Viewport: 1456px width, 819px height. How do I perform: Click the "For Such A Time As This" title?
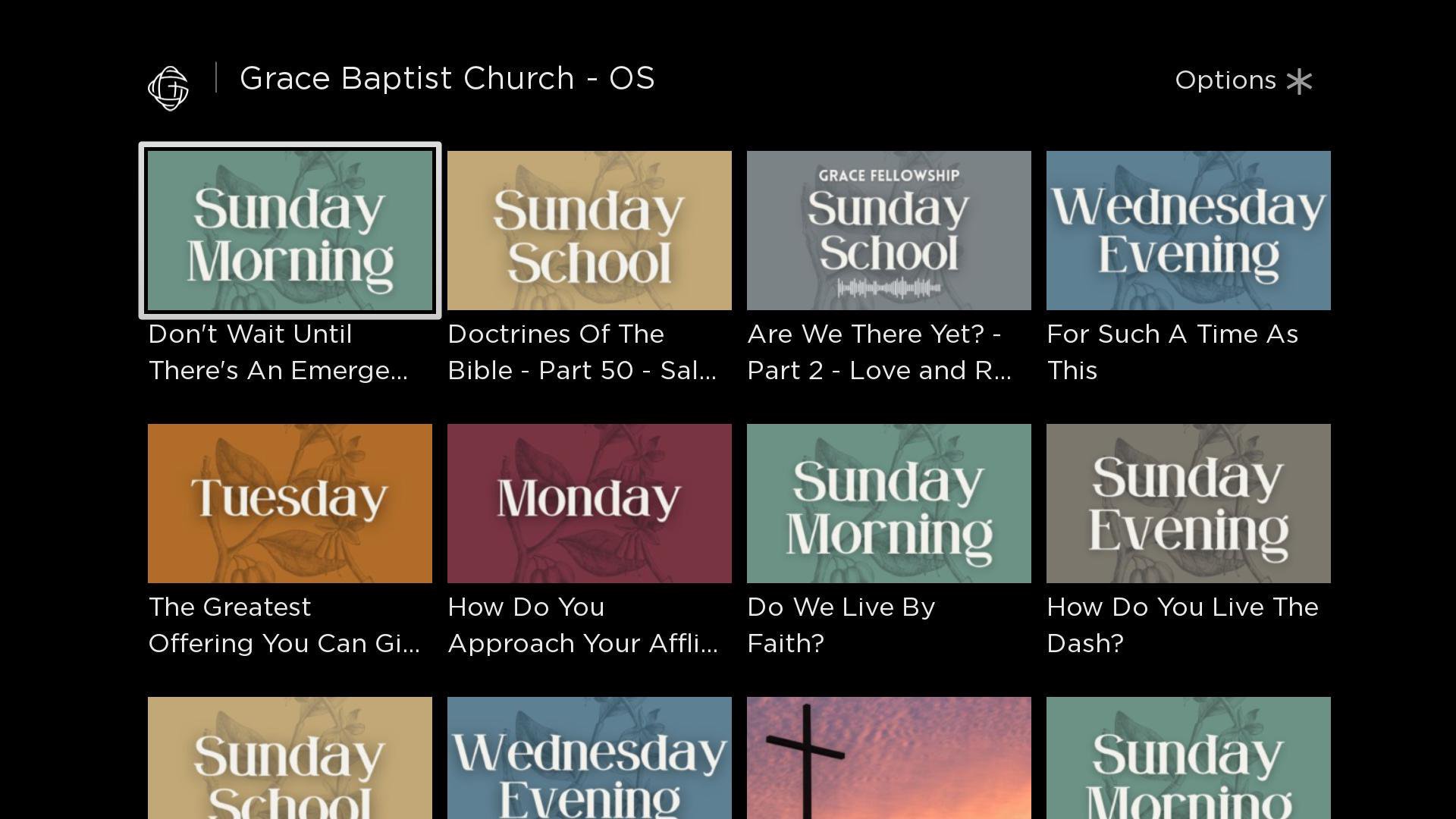[x=1172, y=353]
